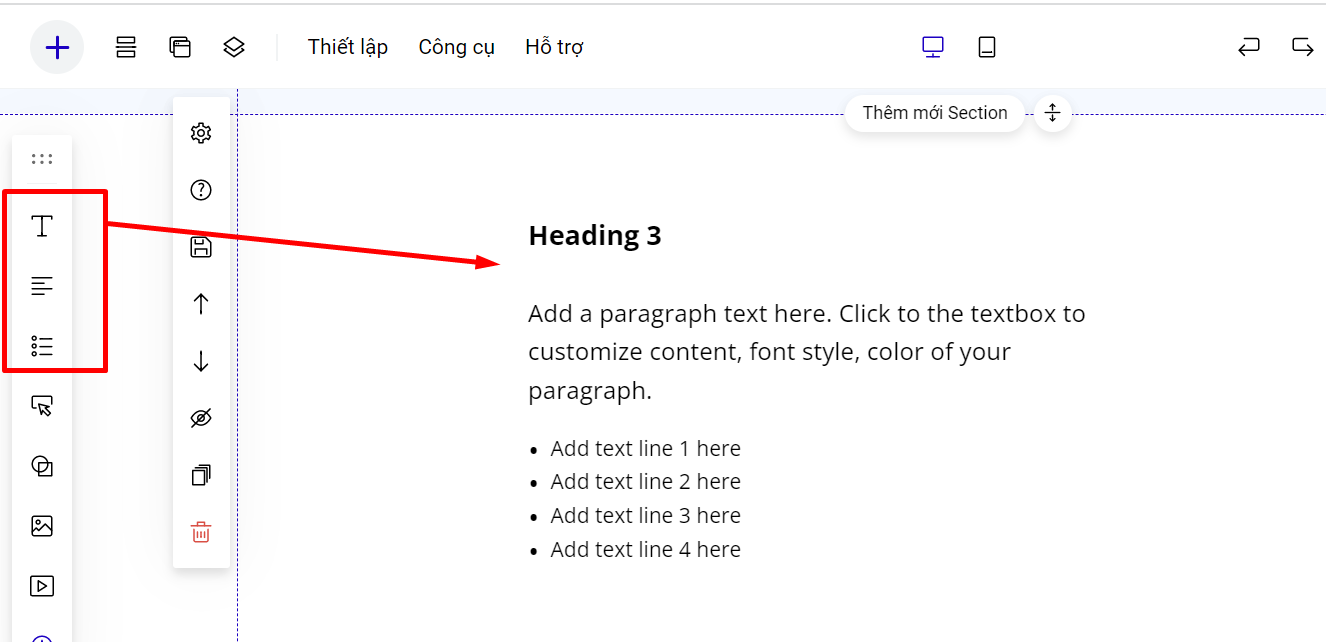Select the paragraph element tool
This screenshot has width=1326, height=642.
pos(42,287)
